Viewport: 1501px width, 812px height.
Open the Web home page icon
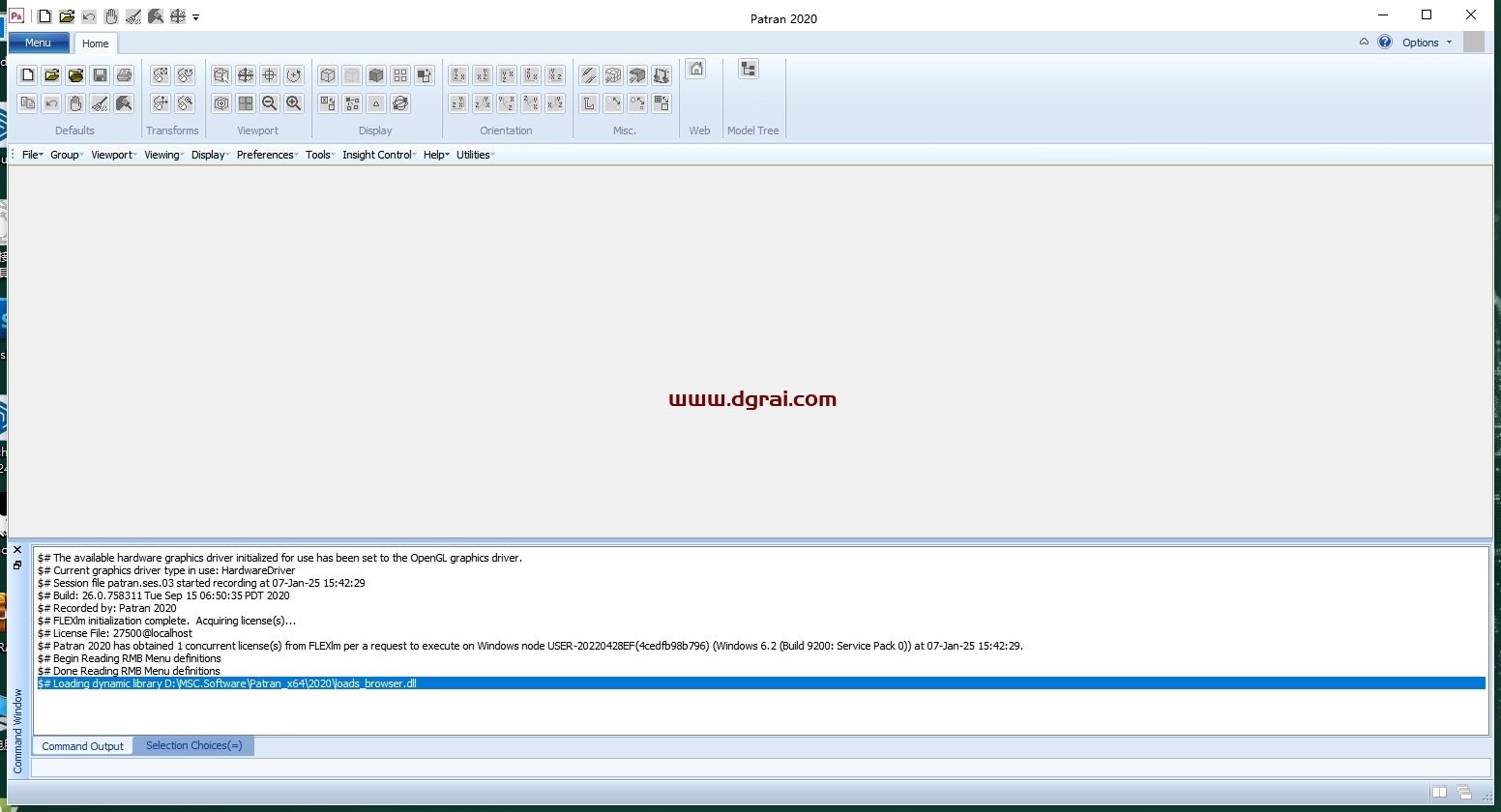click(x=696, y=69)
